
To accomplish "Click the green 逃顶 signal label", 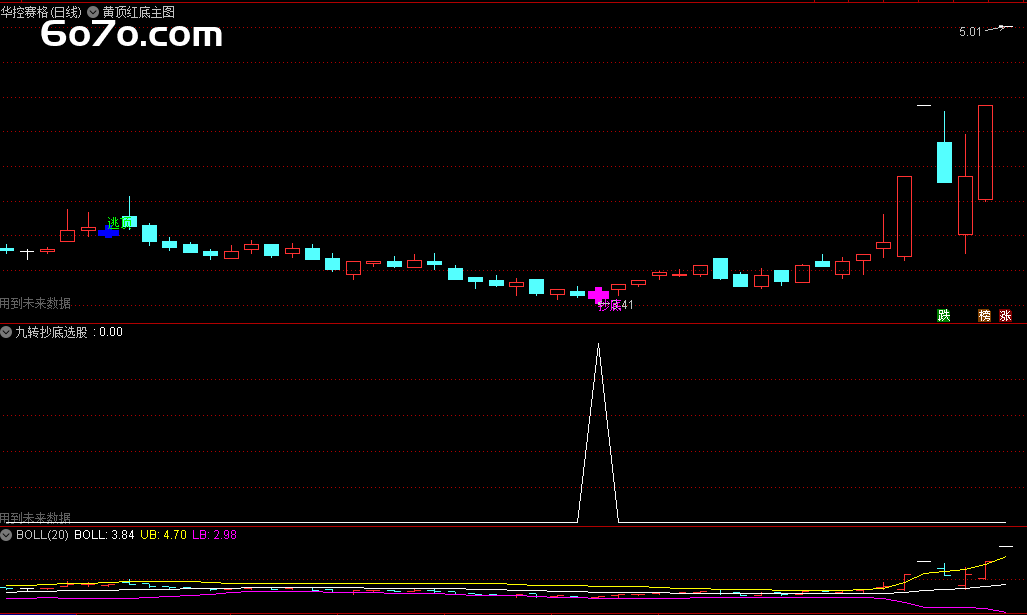I will coord(119,223).
